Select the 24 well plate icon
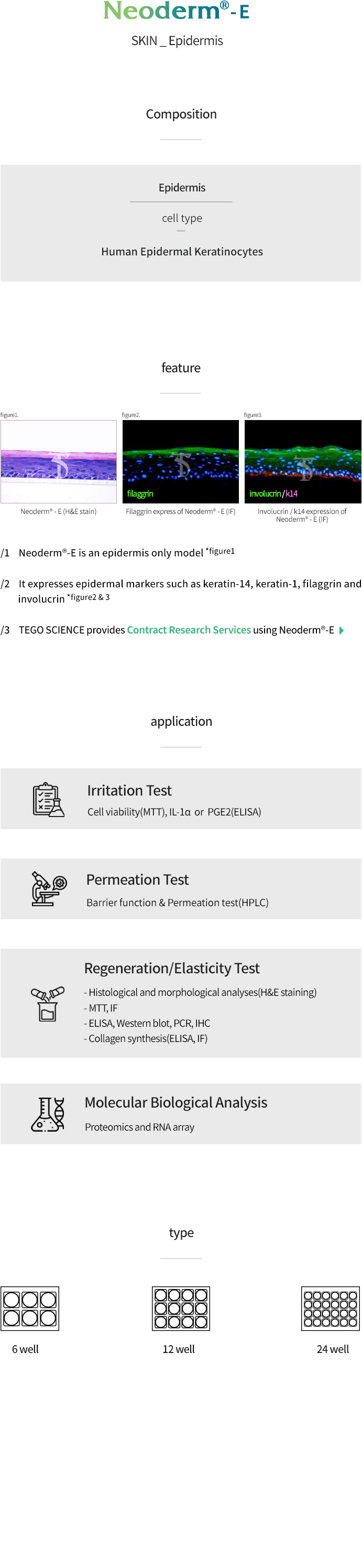The image size is (362, 1568). coord(331,1308)
